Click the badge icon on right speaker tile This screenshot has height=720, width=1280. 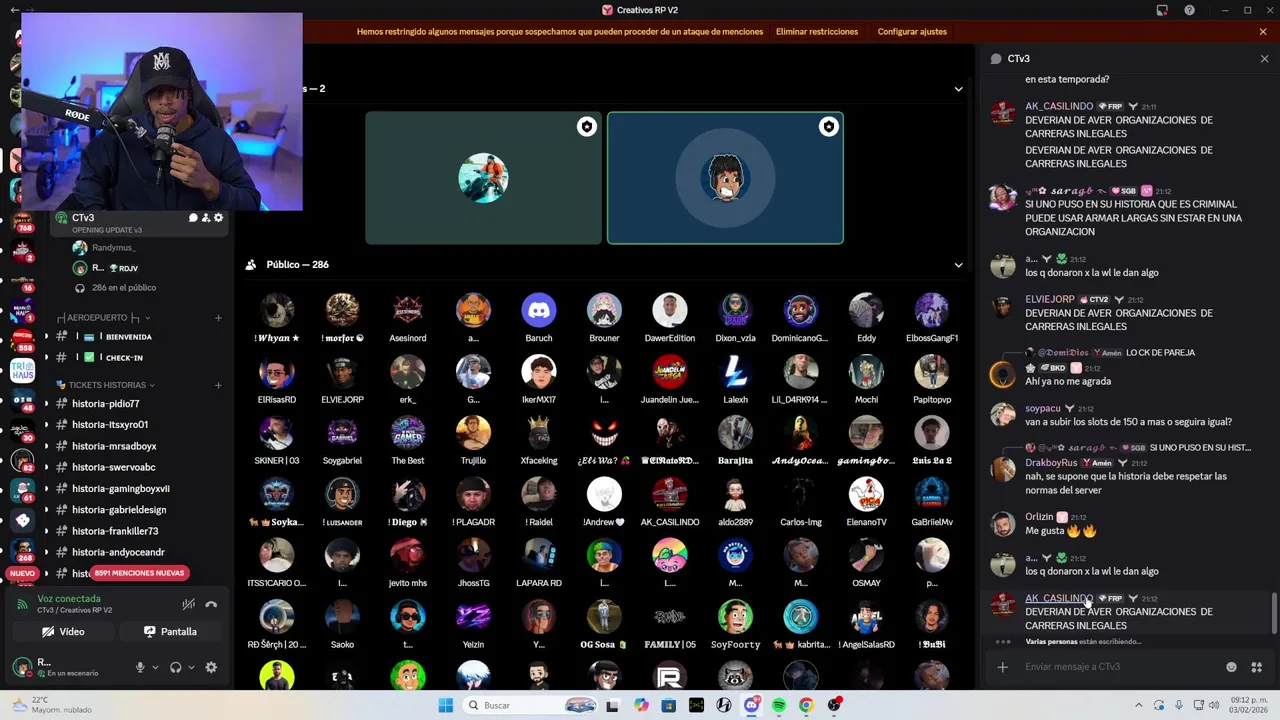coord(829,126)
